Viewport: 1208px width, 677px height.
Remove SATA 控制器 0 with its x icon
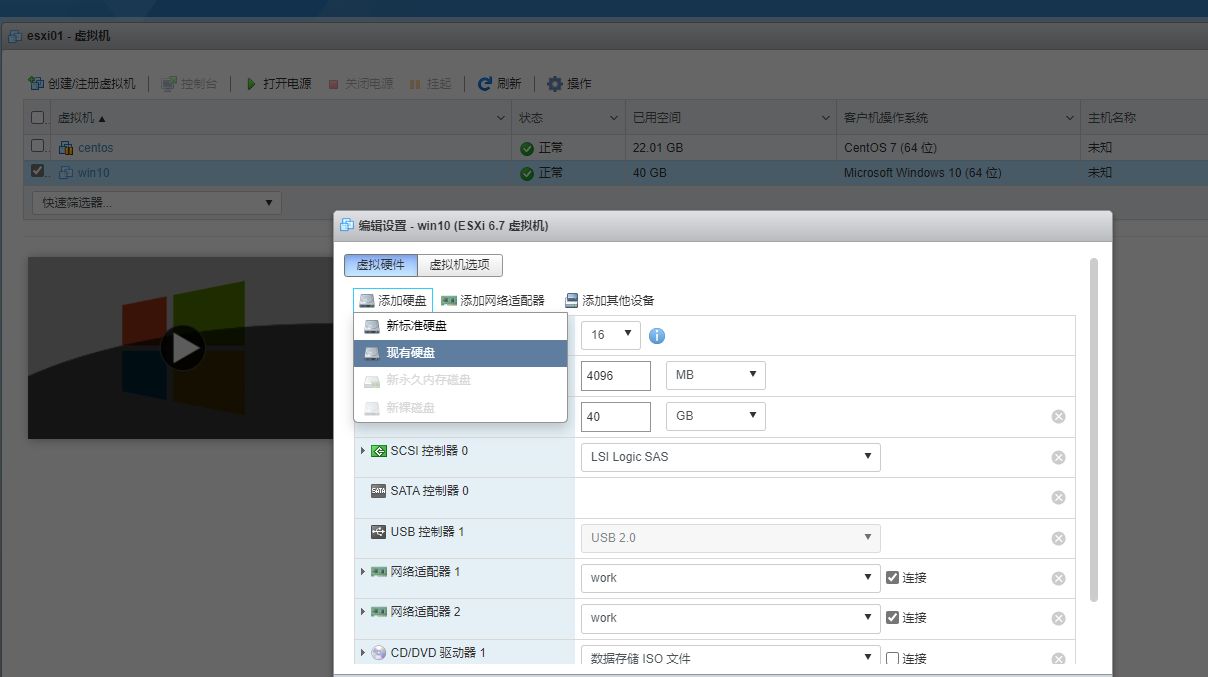[x=1058, y=497]
